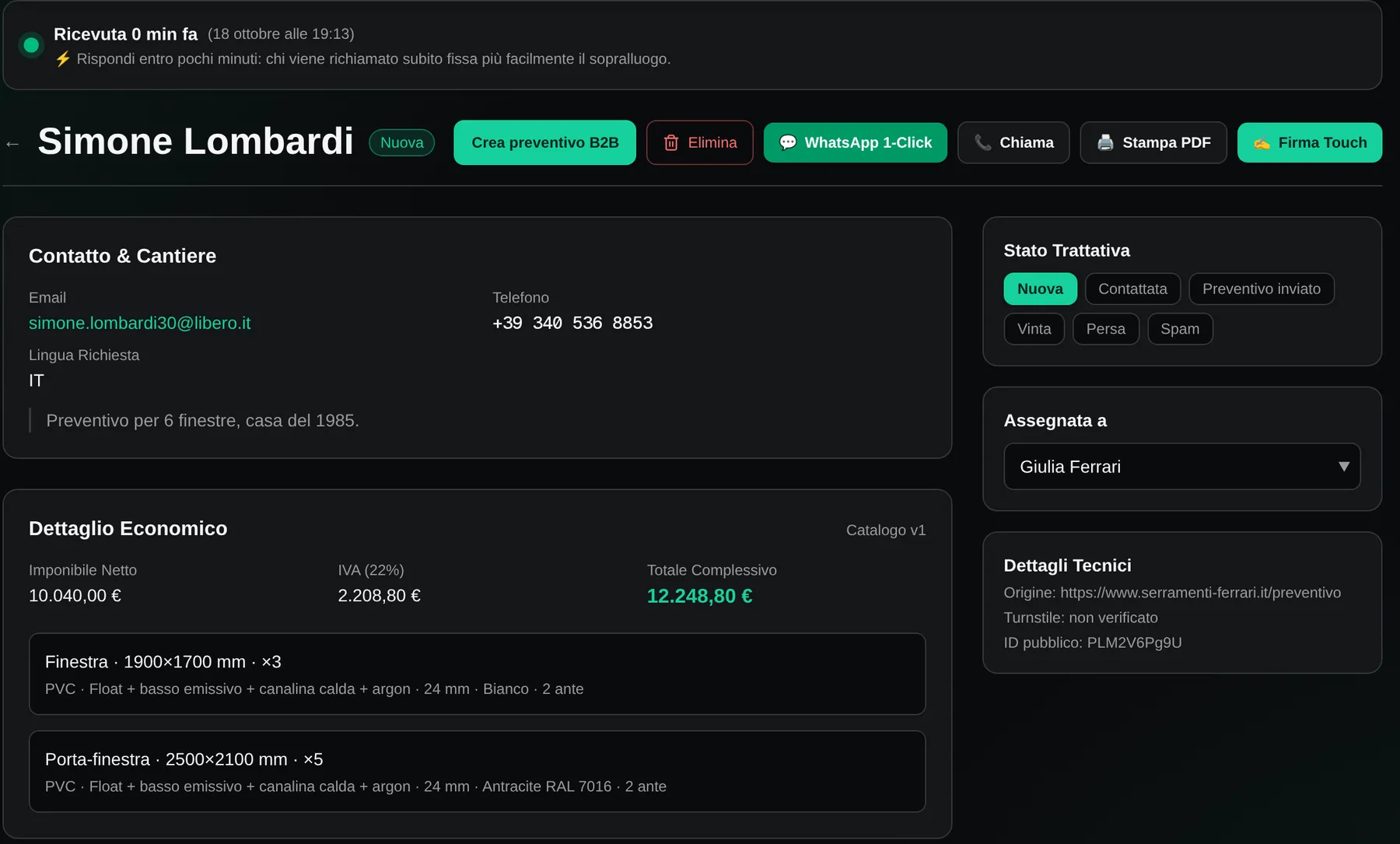Select the Porta-finestra 2500×2100 mm item
This screenshot has width=1400, height=844.
[x=477, y=771]
